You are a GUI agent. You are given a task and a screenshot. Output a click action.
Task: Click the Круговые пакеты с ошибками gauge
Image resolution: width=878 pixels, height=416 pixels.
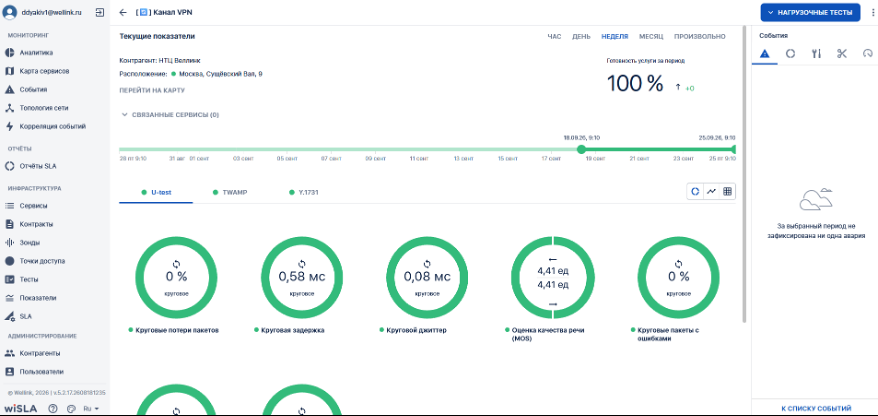678,278
